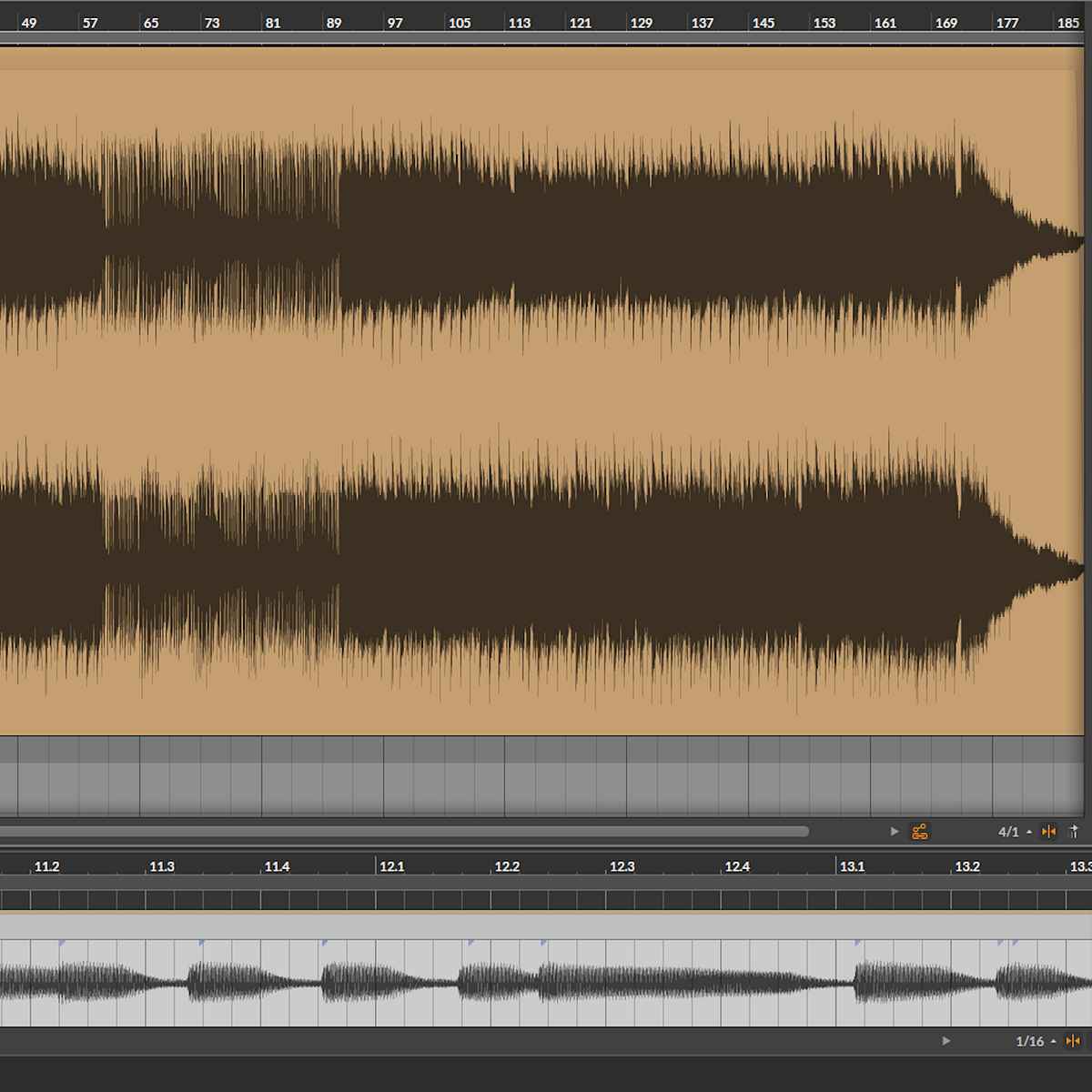Click bar 129 on the arranger ruler

641,23
